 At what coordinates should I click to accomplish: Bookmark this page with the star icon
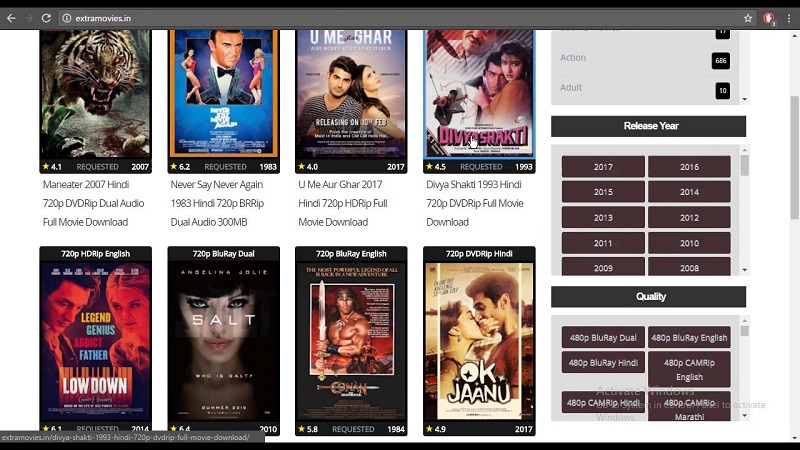pos(747,18)
